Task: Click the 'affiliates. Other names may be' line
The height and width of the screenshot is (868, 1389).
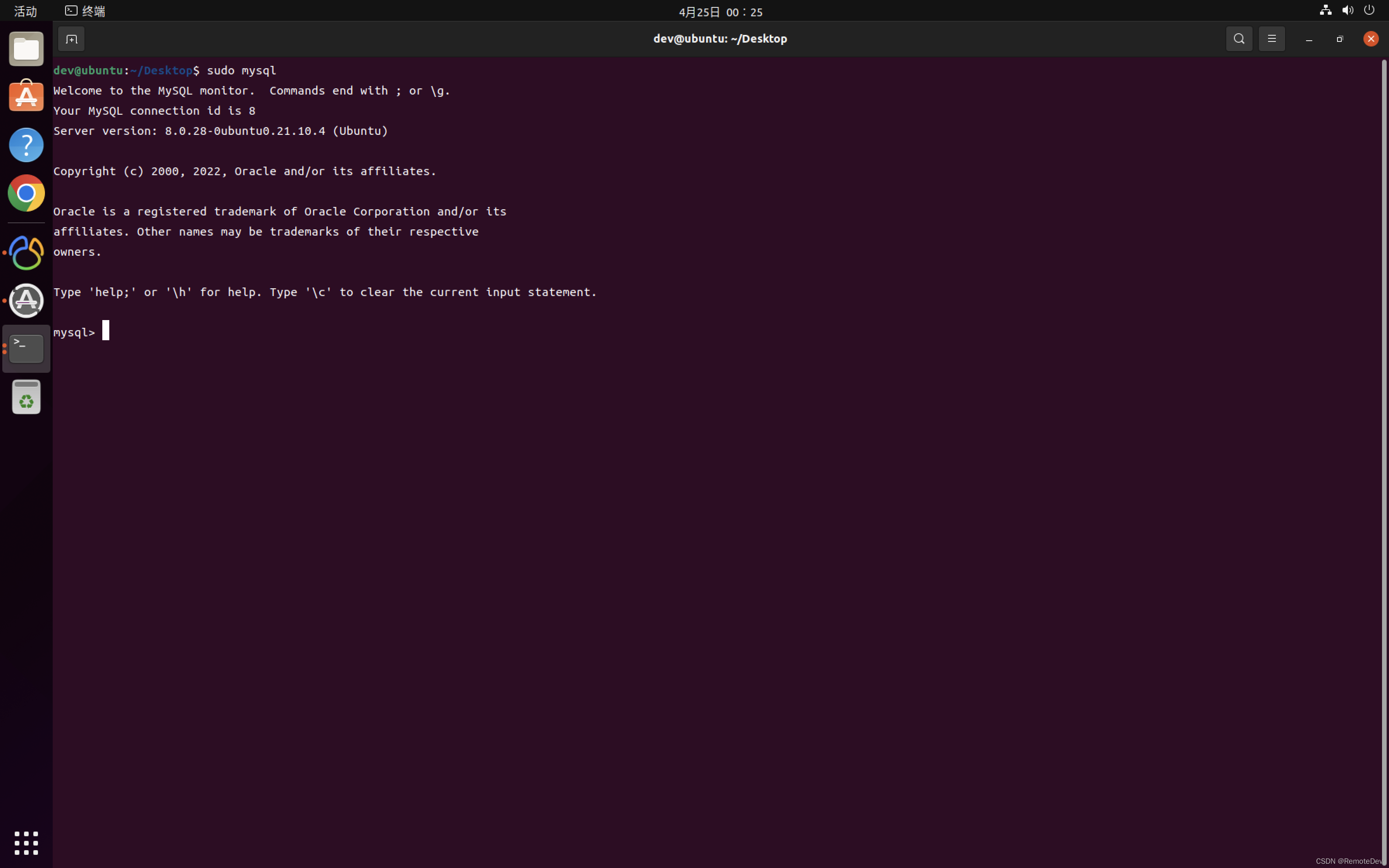Action: tap(266, 231)
